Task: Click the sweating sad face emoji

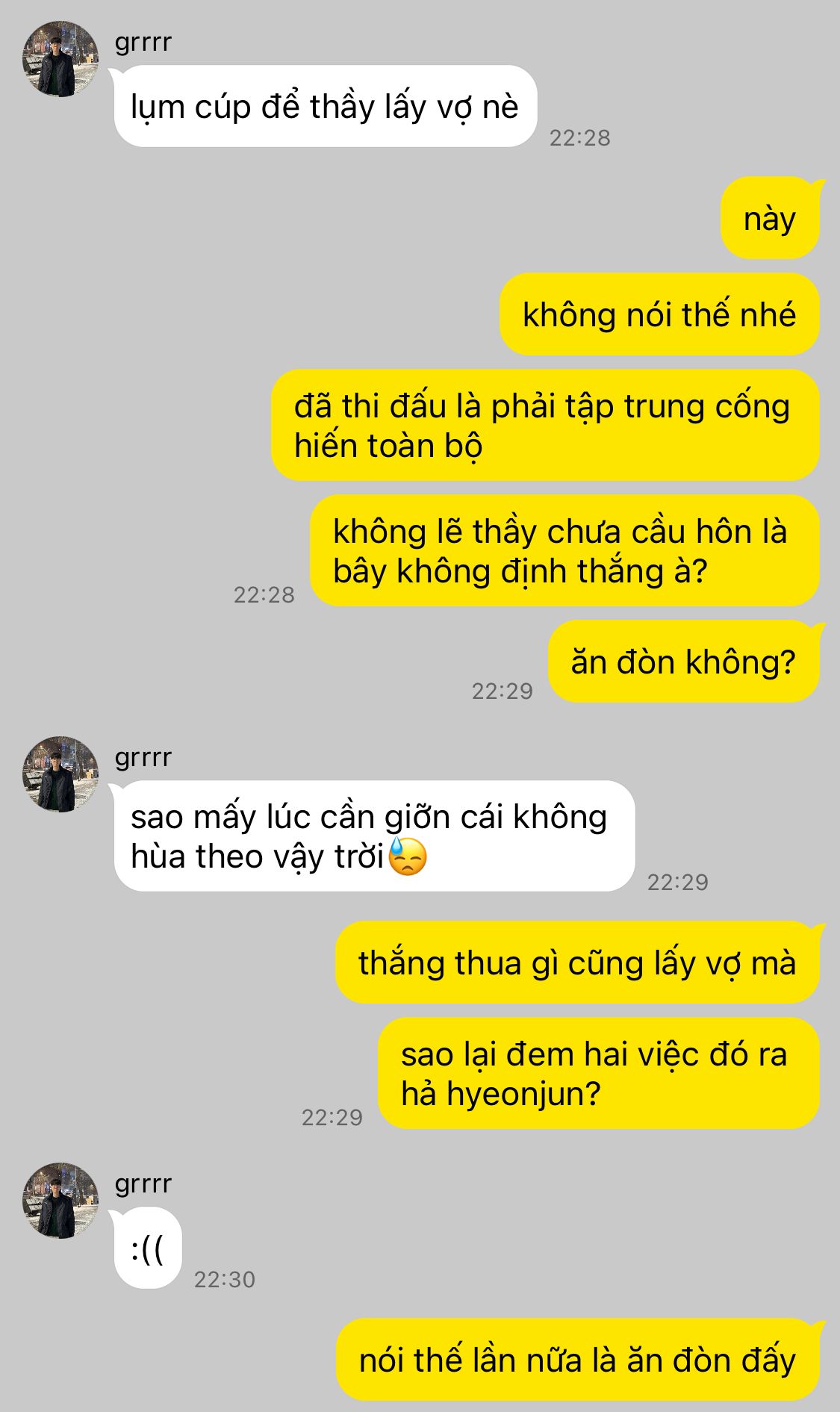Action: [408, 856]
